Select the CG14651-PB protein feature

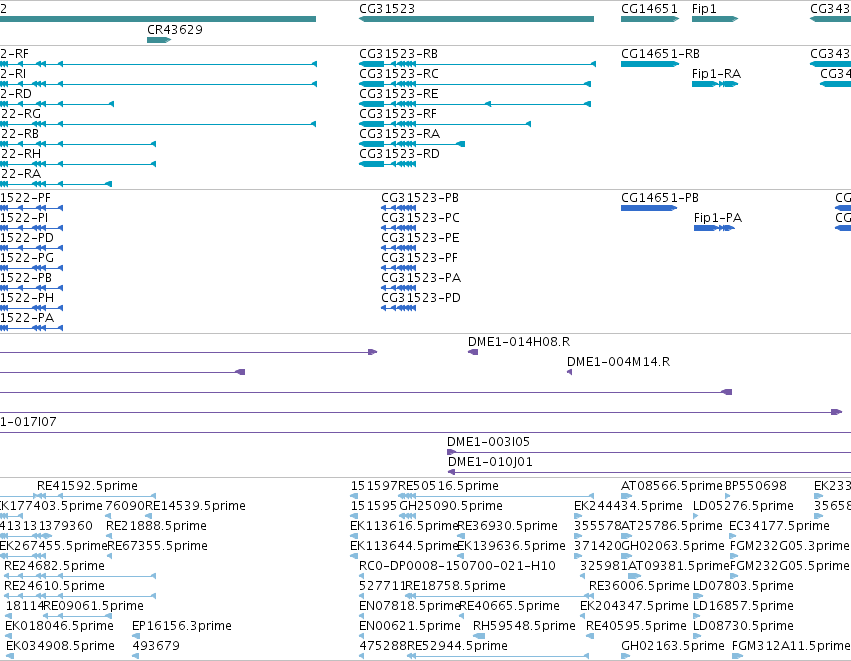649,208
